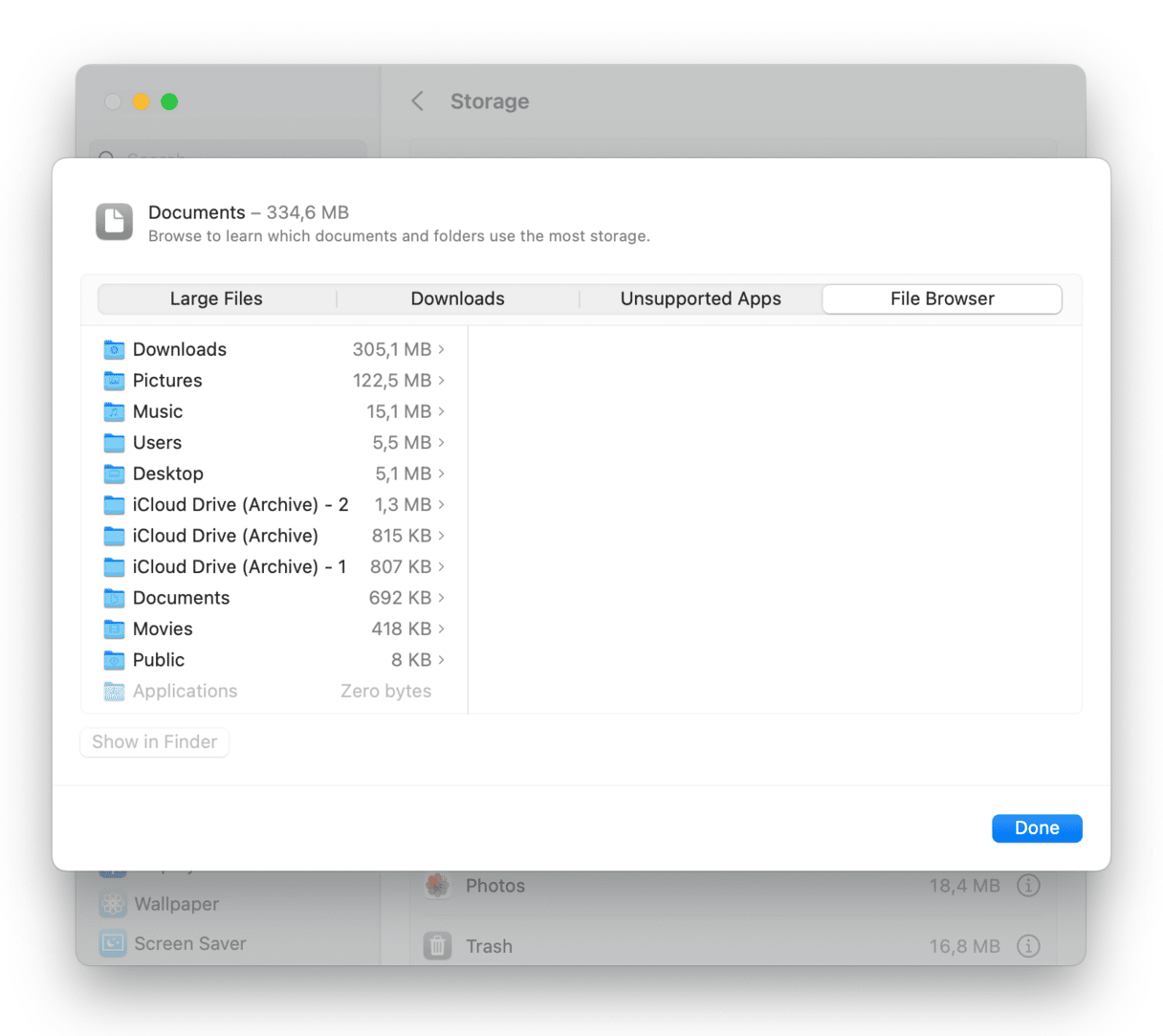Image resolution: width=1163 pixels, height=1036 pixels.
Task: Click the Show in Finder button
Action: tap(155, 742)
